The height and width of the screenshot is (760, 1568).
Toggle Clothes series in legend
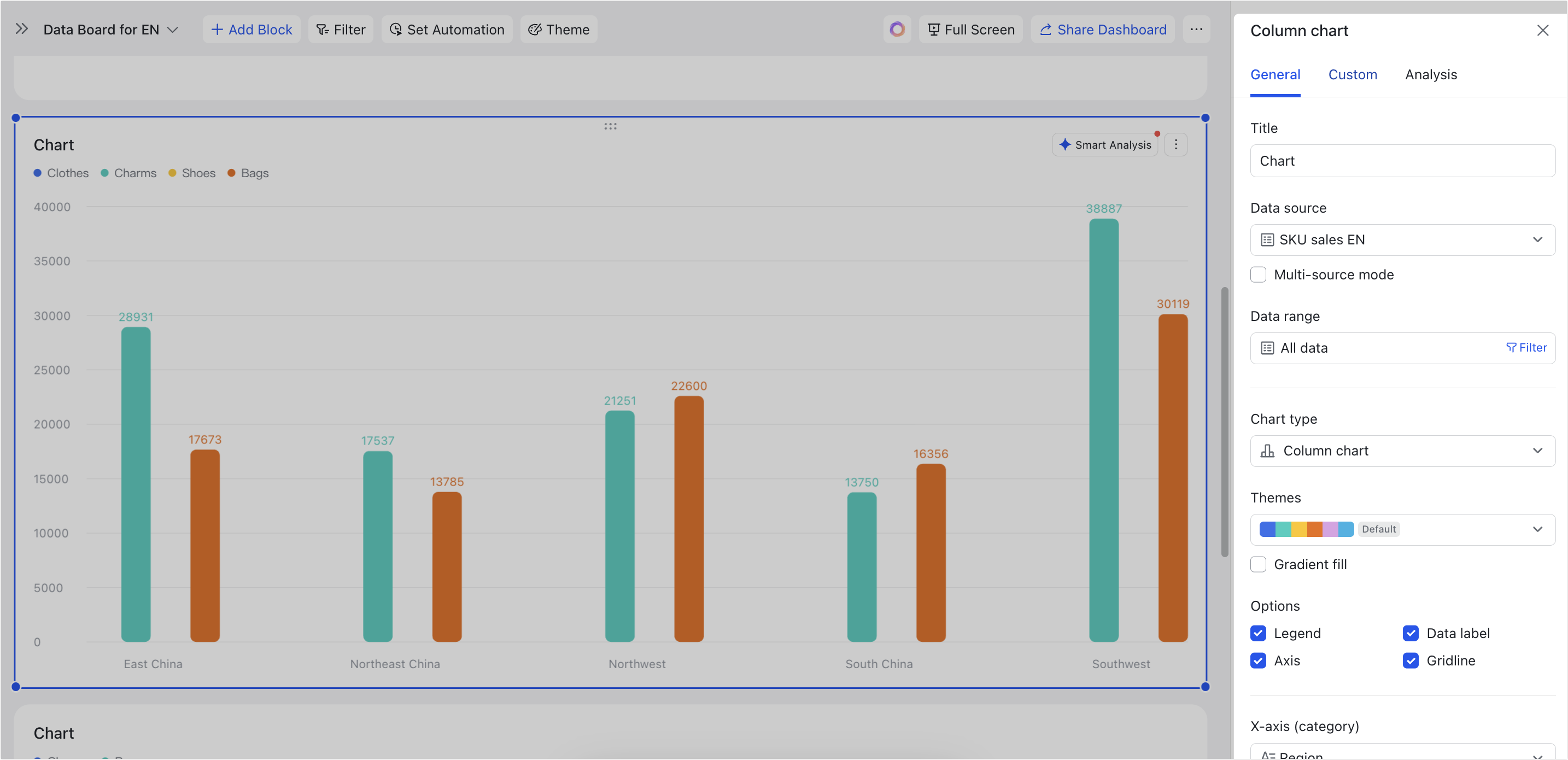tap(61, 173)
